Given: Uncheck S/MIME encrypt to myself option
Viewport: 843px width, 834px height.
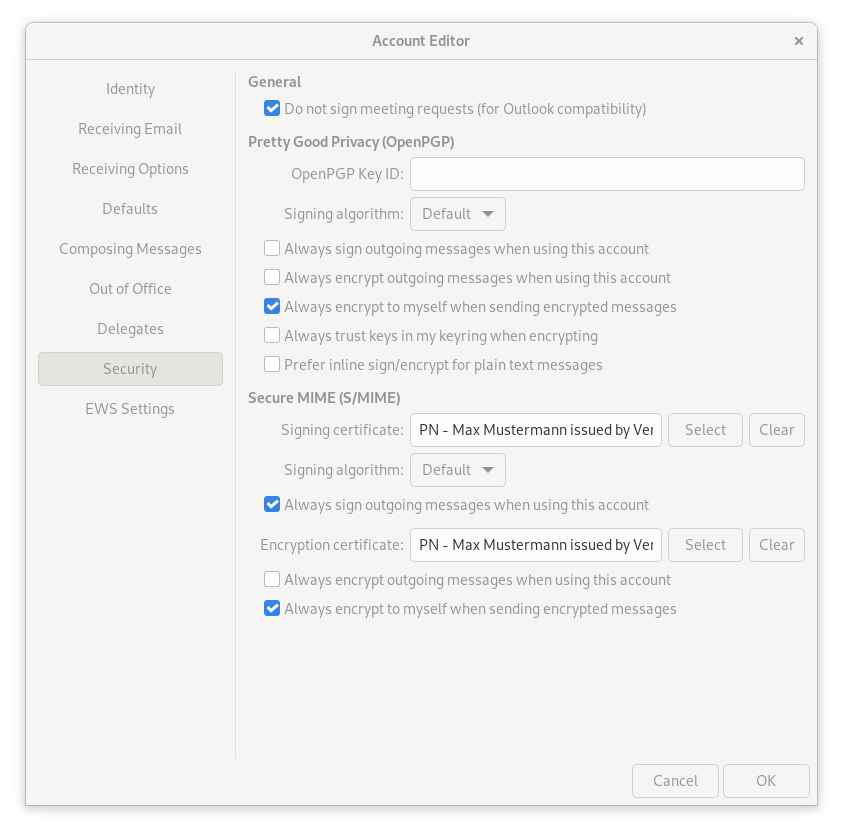Looking at the screenshot, I should point(272,608).
